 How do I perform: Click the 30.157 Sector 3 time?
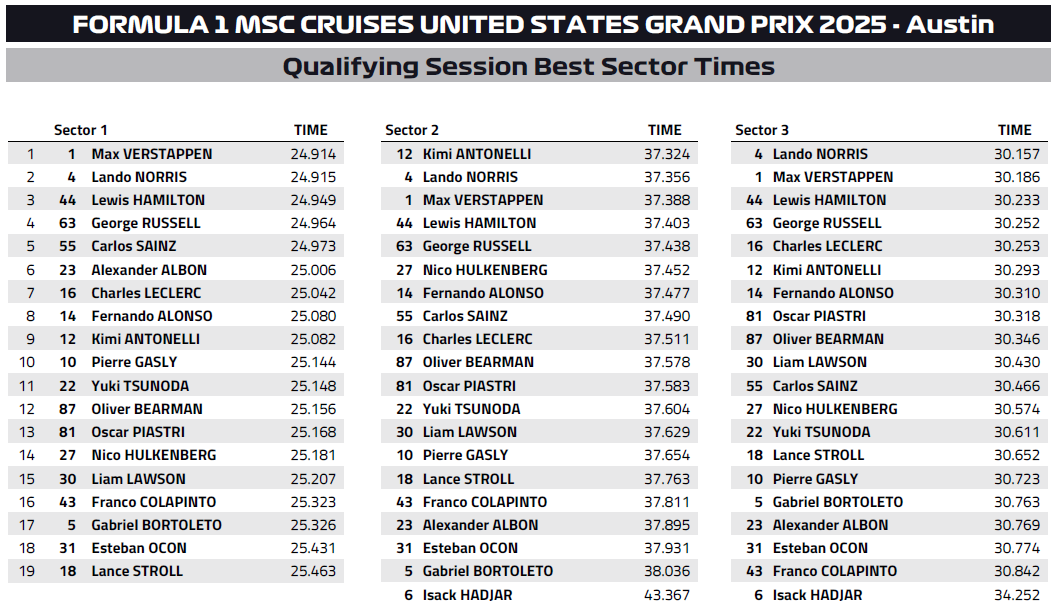click(x=1016, y=154)
